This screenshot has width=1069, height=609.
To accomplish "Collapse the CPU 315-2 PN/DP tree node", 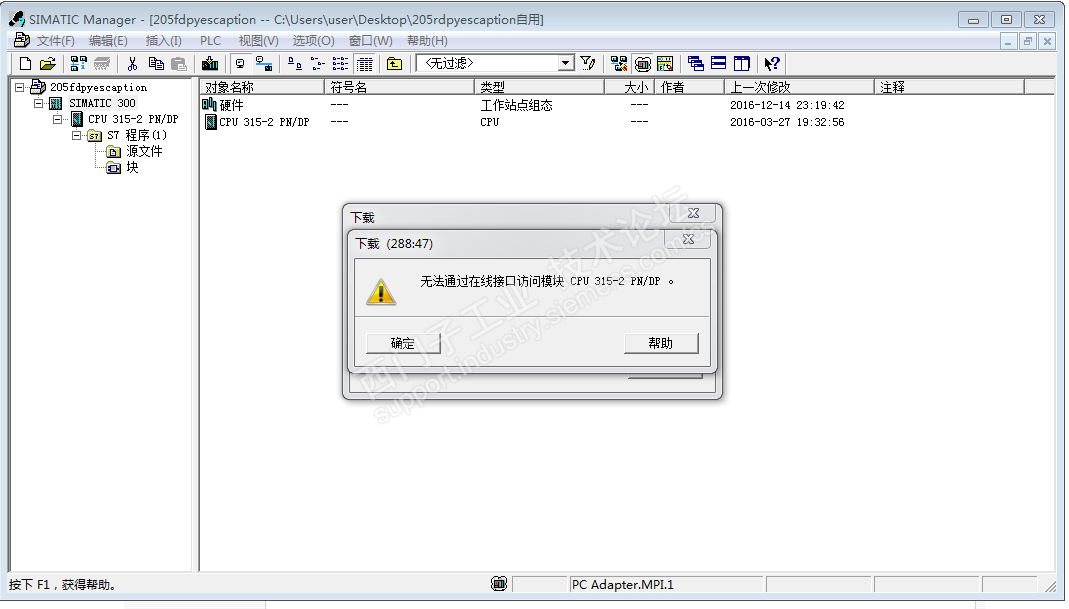I will point(58,119).
